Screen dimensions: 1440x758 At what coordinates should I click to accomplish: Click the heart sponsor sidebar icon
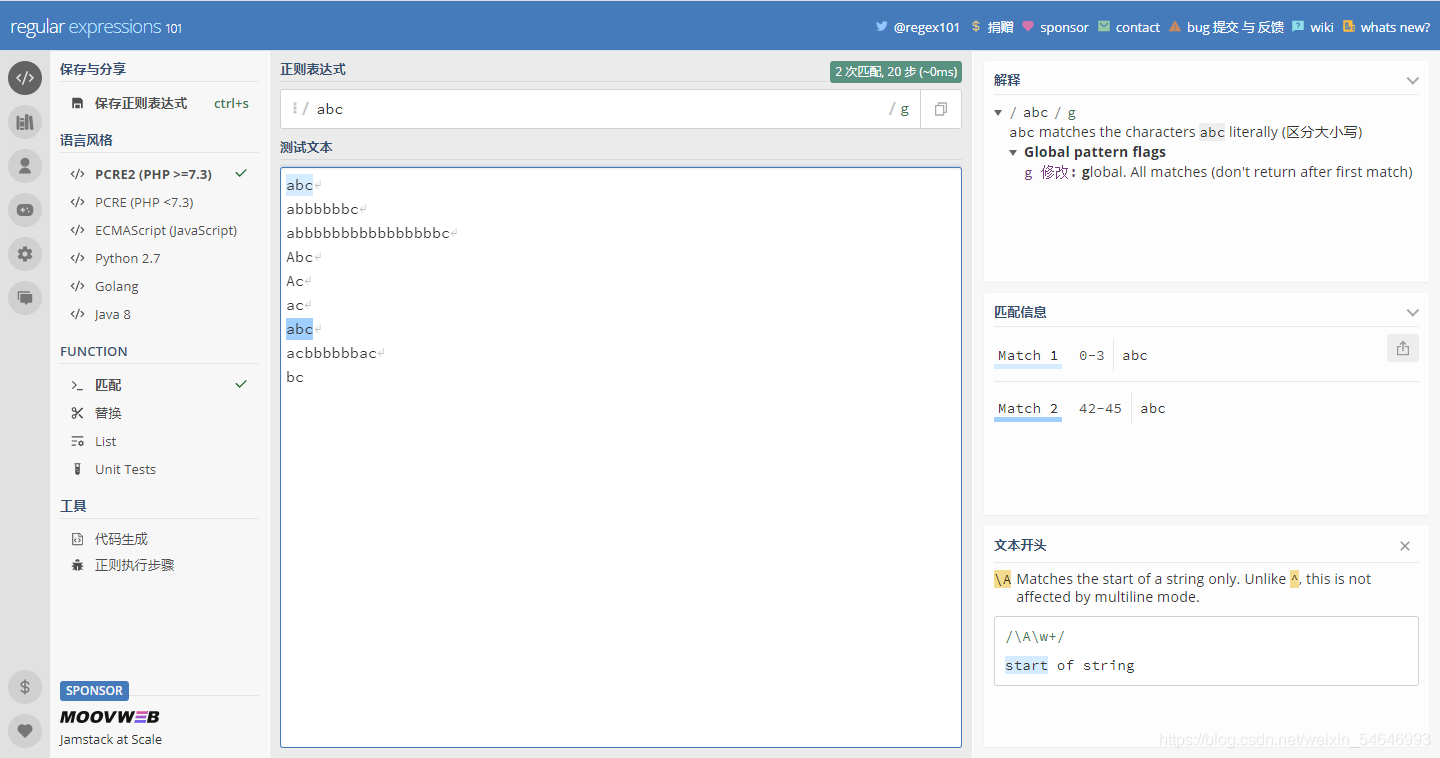point(25,731)
